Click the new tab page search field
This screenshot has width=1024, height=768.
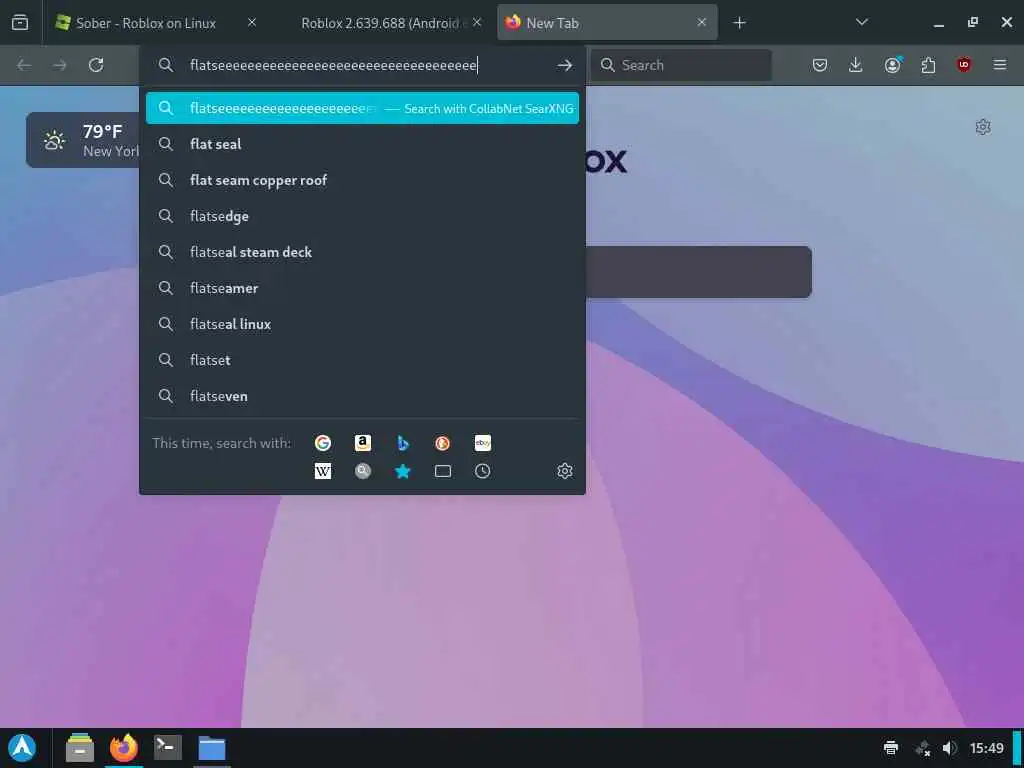pyautogui.click(x=699, y=272)
